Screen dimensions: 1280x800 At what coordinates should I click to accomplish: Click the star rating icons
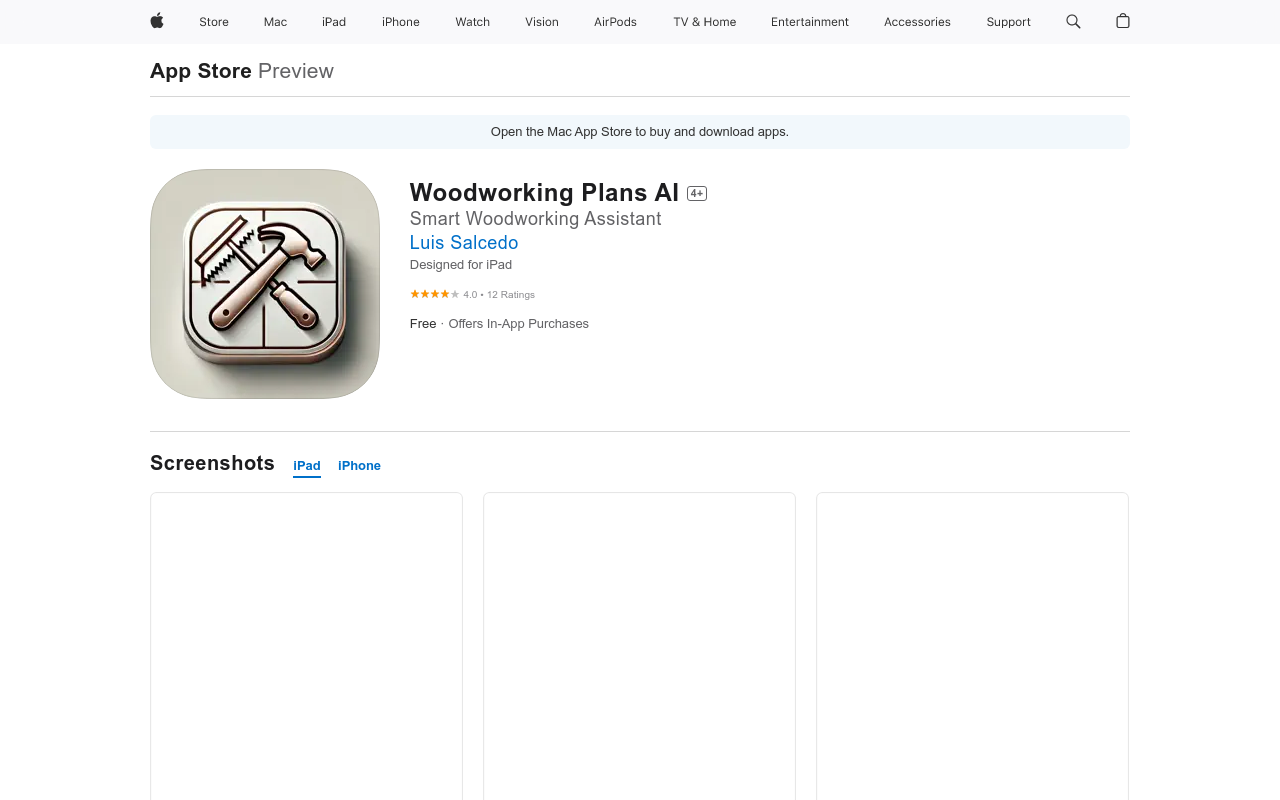[x=435, y=294]
